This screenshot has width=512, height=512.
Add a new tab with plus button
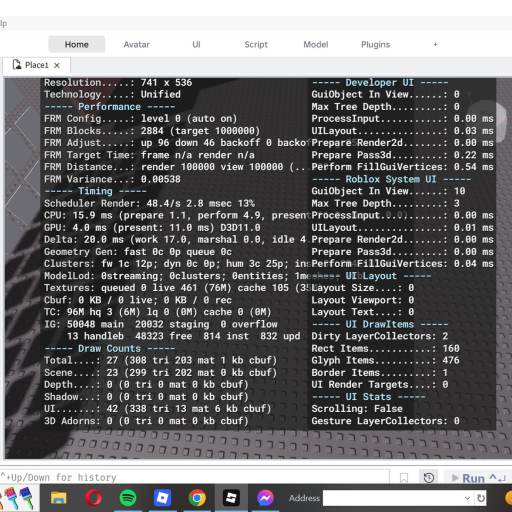[435, 44]
